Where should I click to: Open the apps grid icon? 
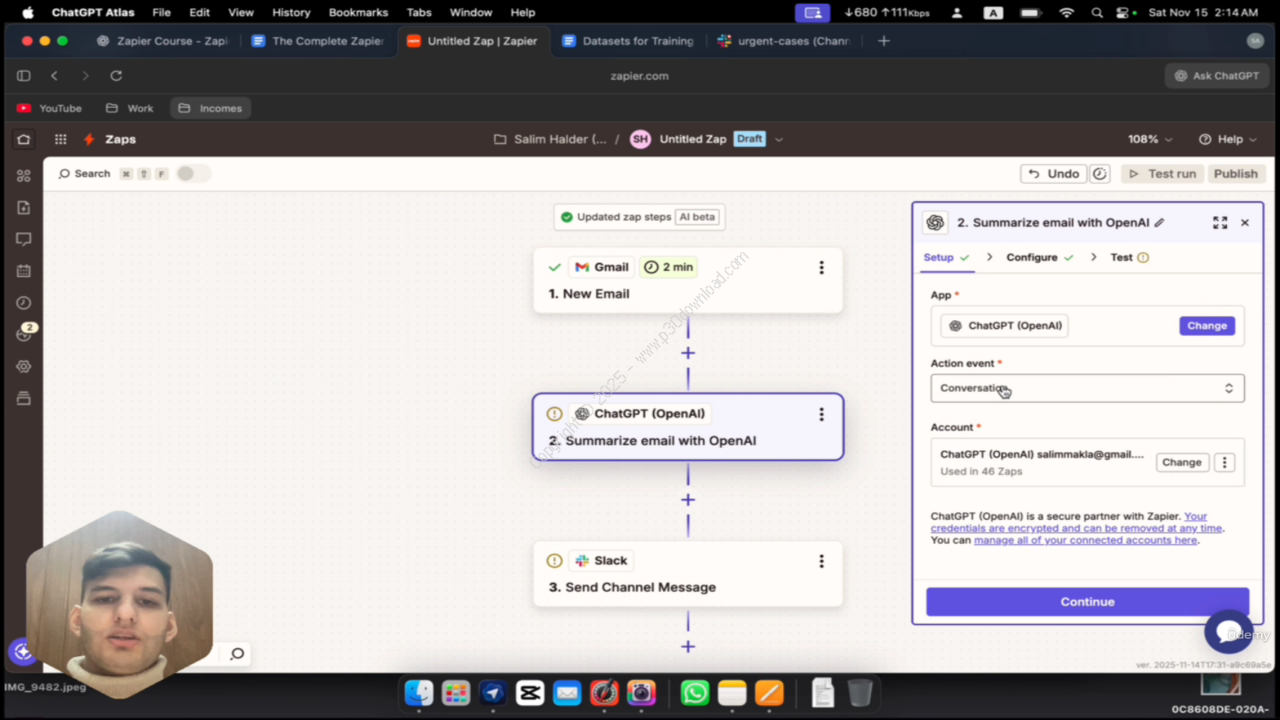[x=61, y=140]
